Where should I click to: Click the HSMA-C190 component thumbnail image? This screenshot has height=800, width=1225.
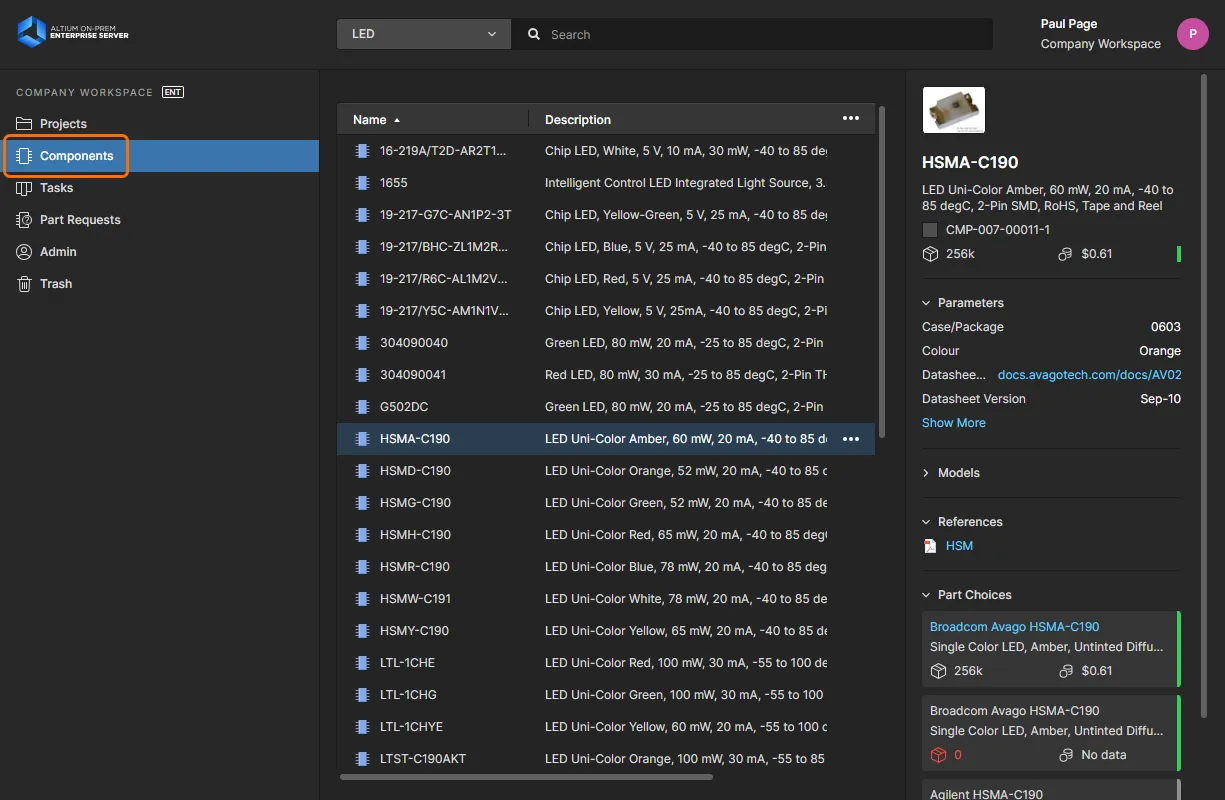[x=953, y=110]
